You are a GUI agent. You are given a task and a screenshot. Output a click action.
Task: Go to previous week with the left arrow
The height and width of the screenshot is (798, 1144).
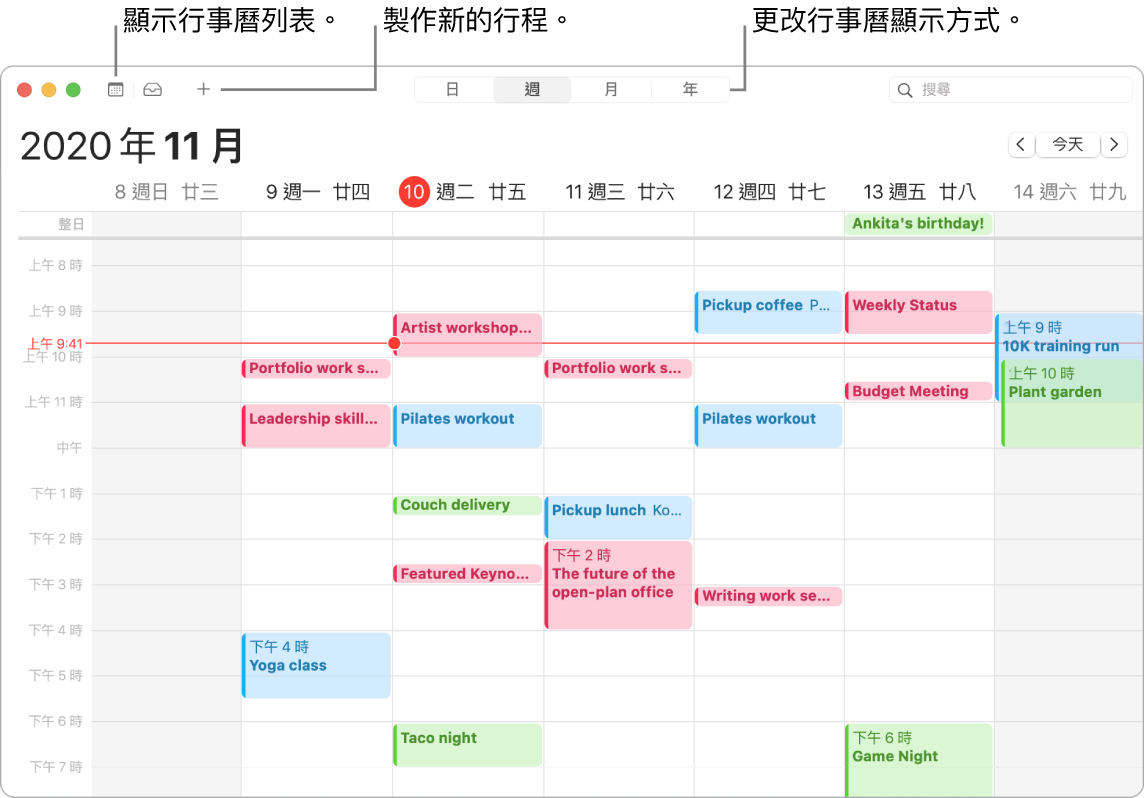1020,145
